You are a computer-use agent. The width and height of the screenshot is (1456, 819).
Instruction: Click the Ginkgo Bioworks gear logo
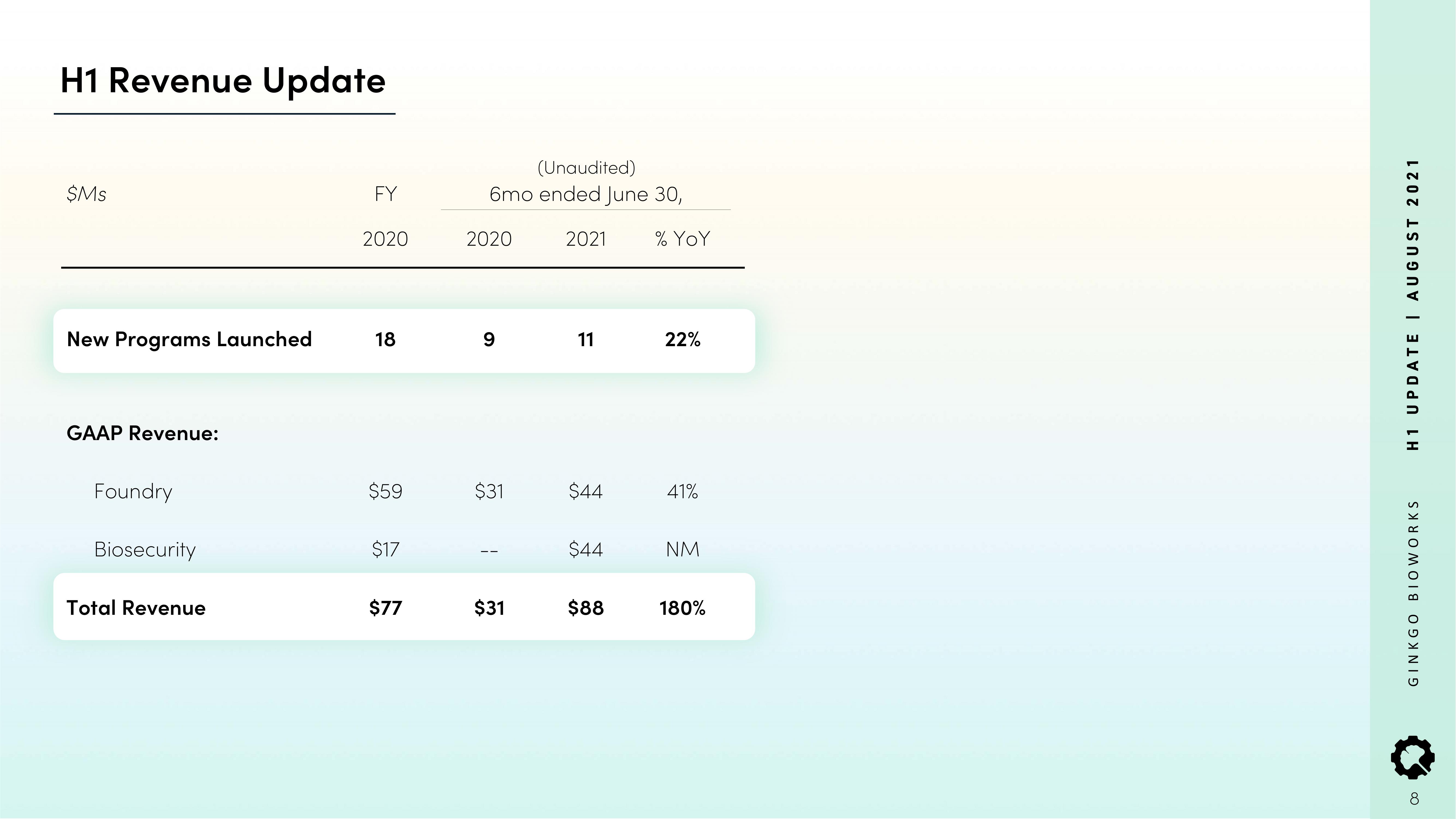(x=1413, y=757)
